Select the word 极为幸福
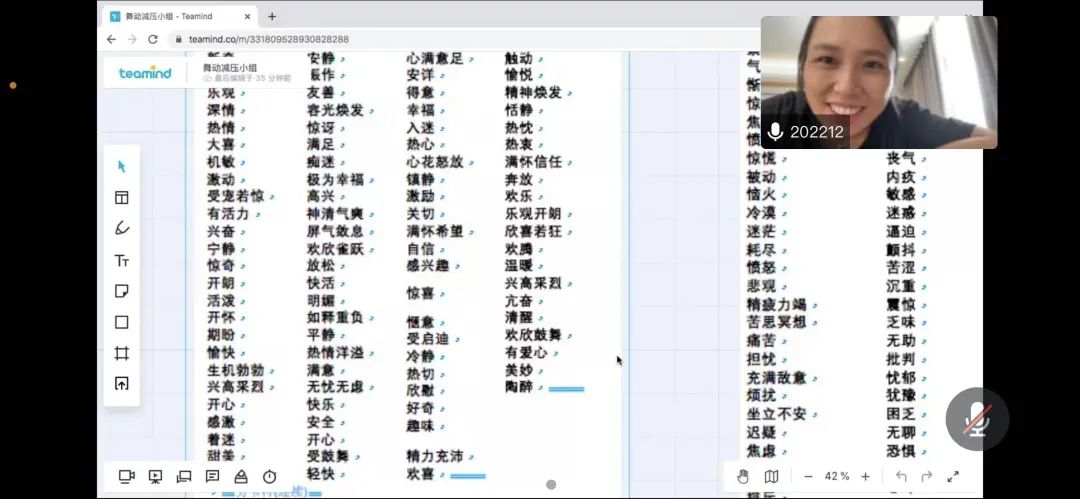 point(335,179)
